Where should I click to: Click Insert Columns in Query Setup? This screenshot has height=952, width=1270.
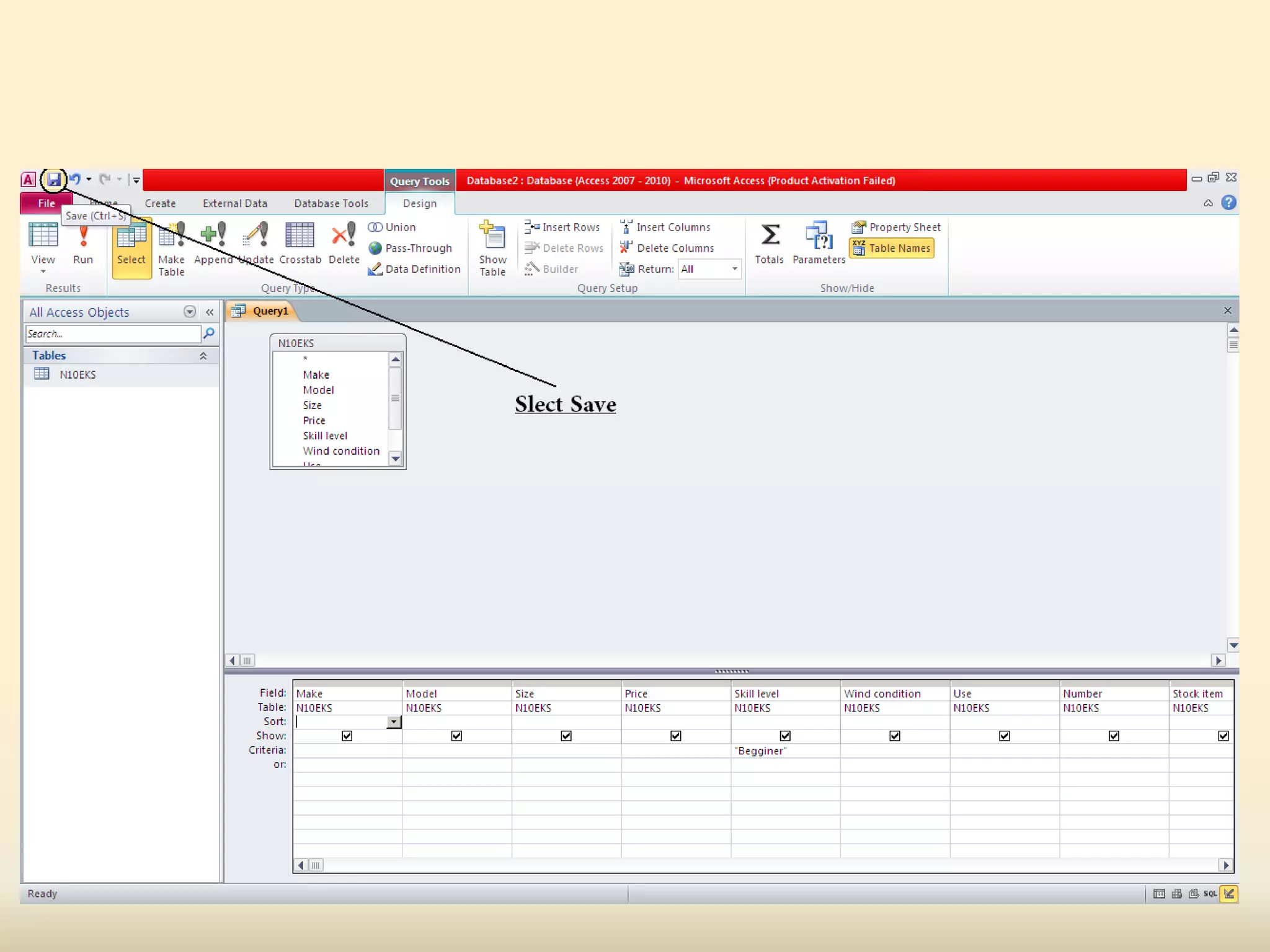(666, 227)
